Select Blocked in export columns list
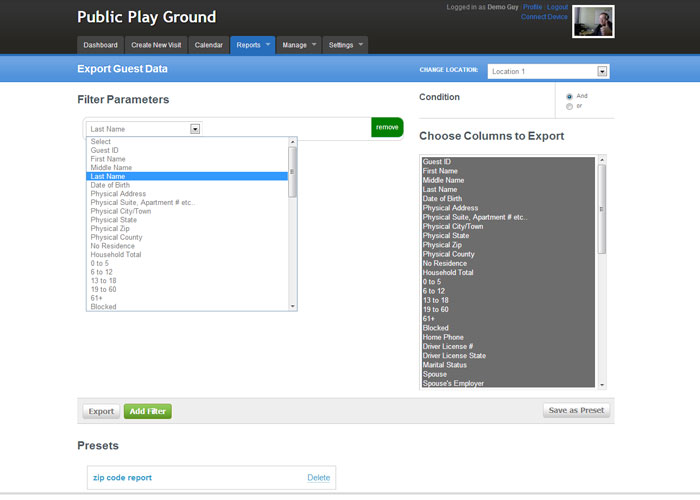 pyautogui.click(x=508, y=328)
